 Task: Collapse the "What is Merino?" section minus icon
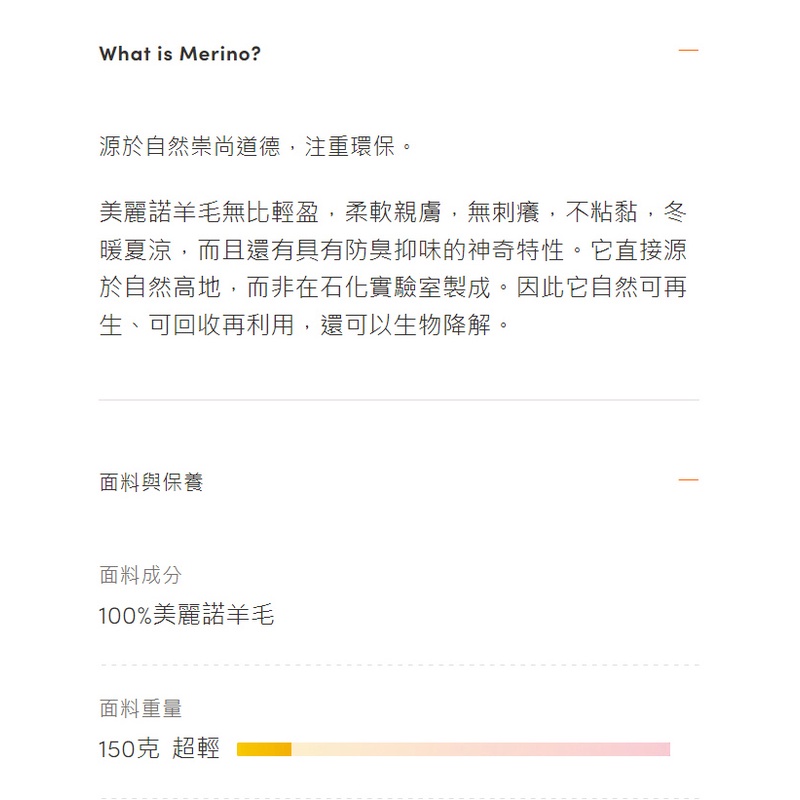click(x=688, y=50)
